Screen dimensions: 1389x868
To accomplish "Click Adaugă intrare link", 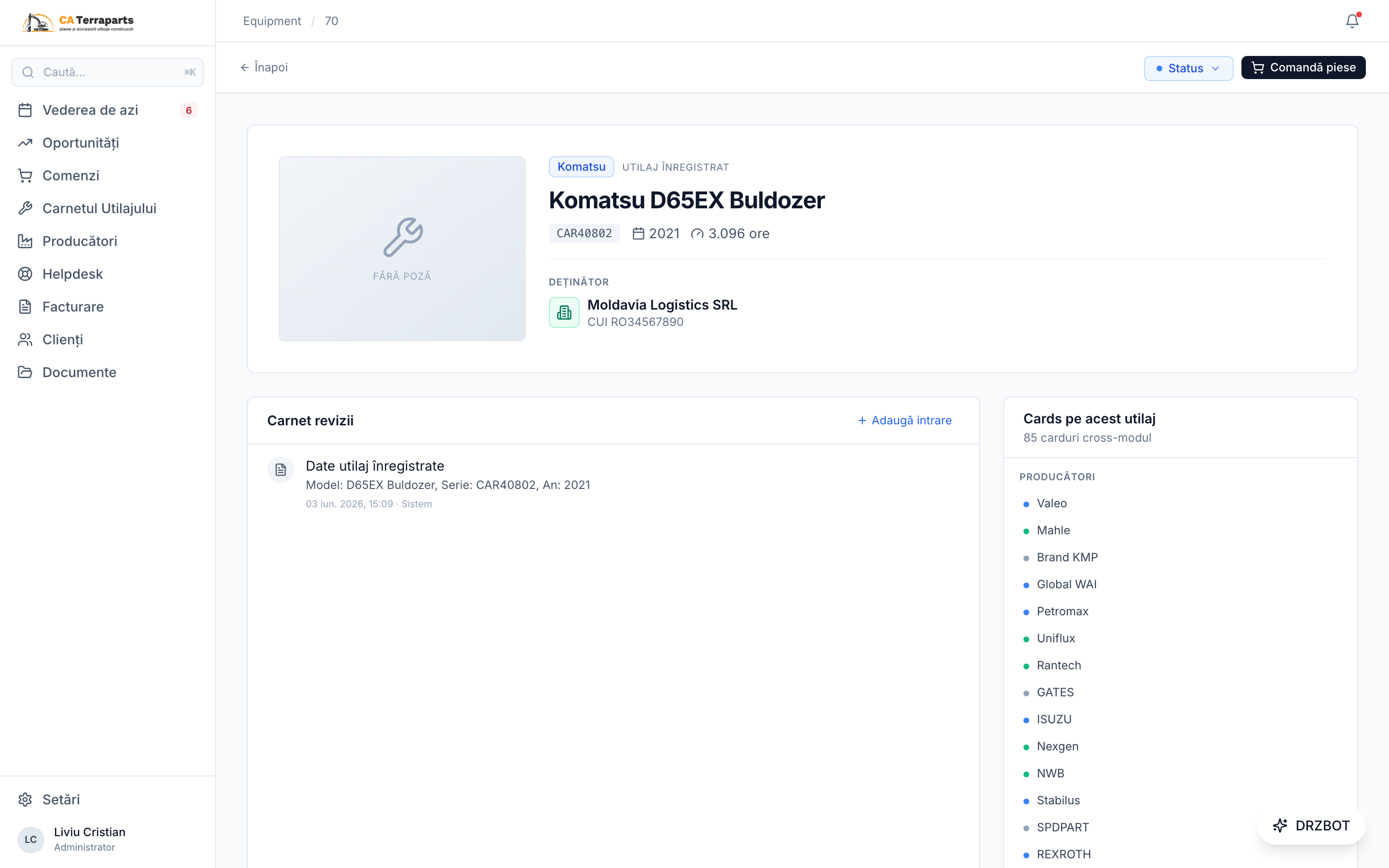I will coord(905,421).
